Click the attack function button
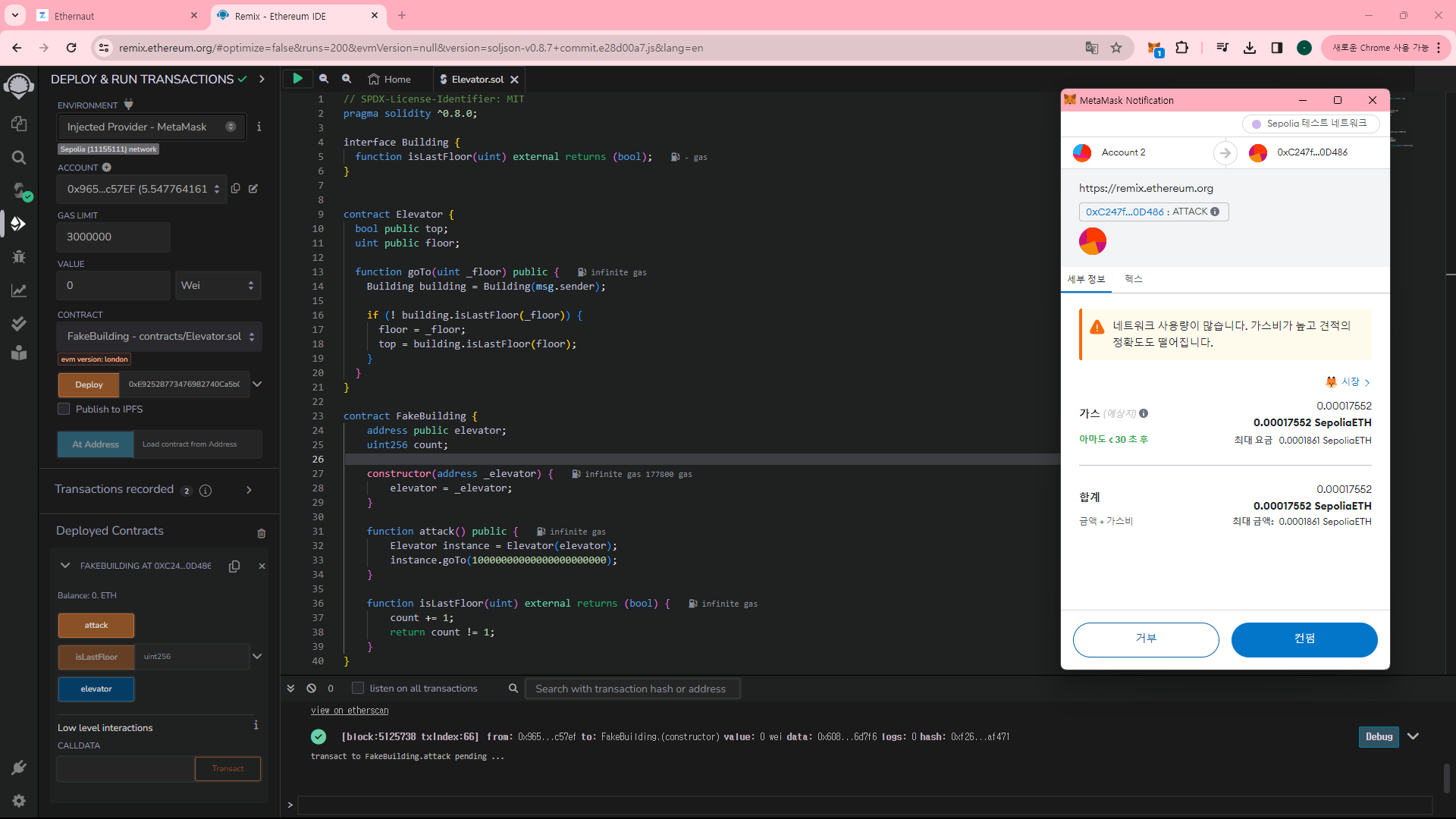 96,626
